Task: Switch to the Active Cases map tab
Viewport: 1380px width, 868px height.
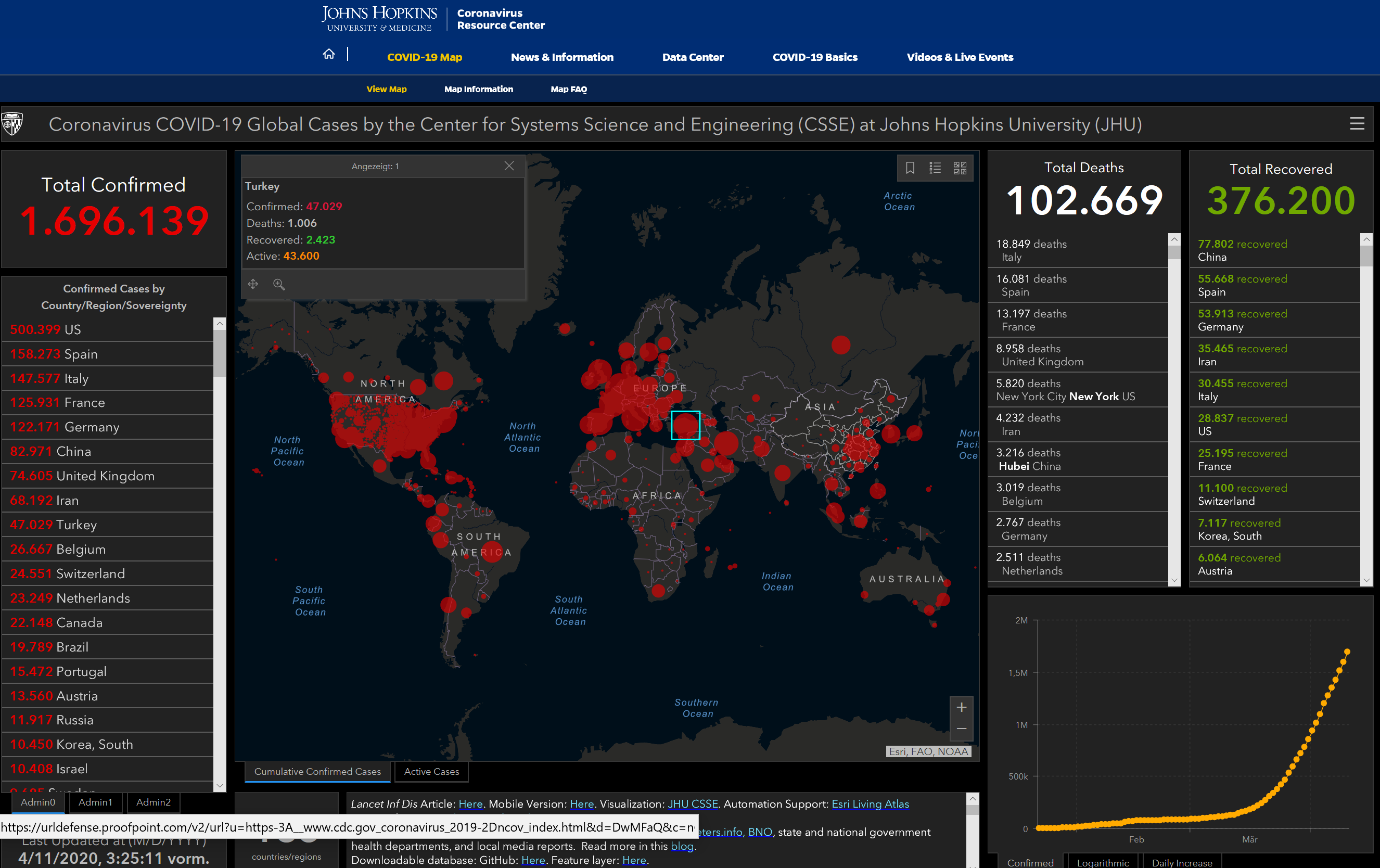Action: pos(431,772)
